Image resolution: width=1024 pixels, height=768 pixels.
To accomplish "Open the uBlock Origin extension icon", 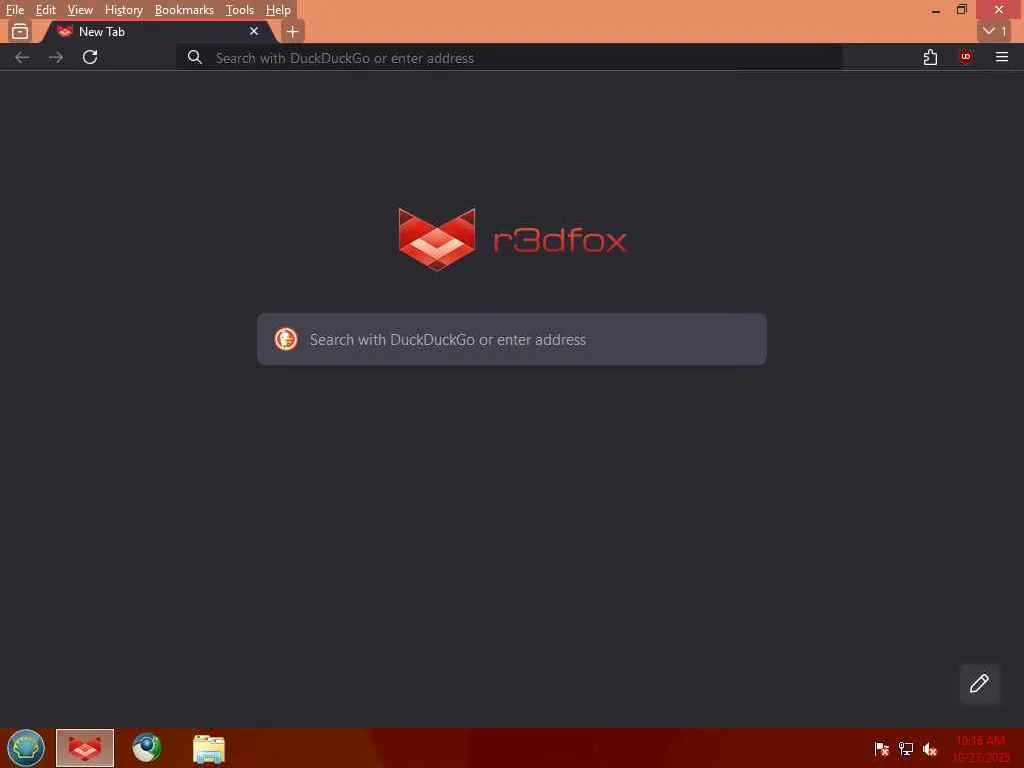I will coord(965,57).
